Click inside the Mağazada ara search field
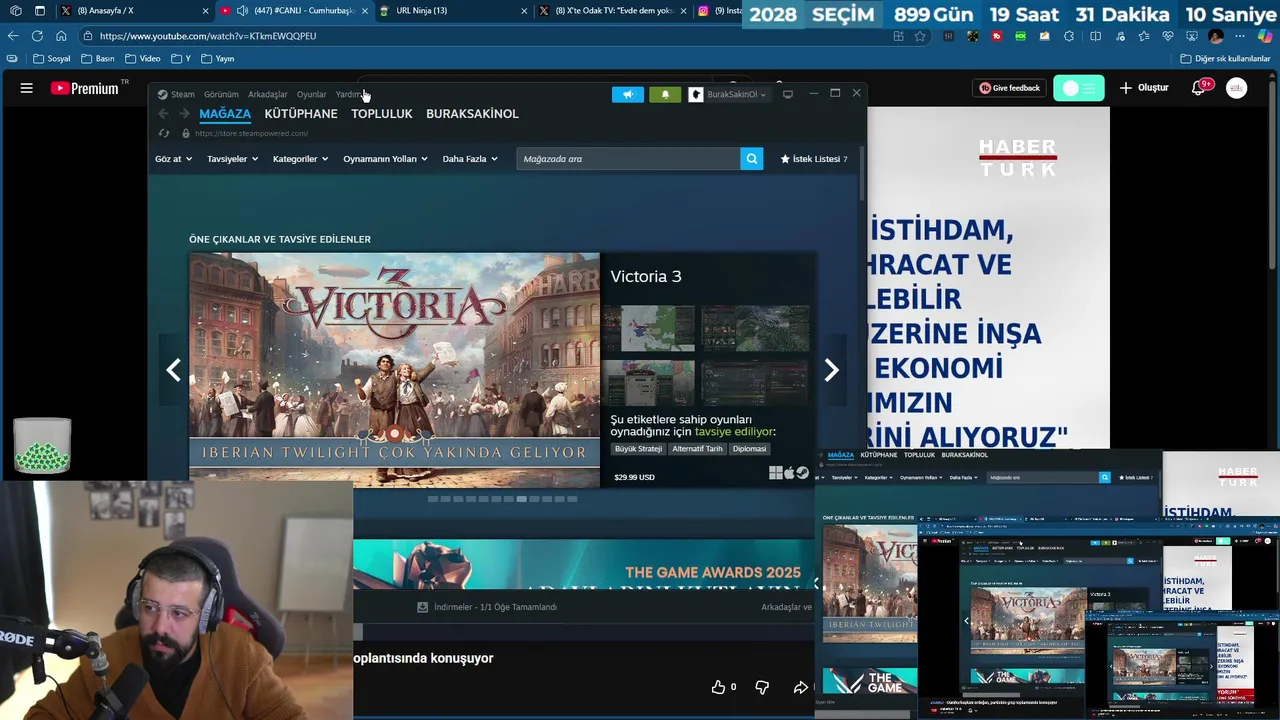 tap(628, 158)
